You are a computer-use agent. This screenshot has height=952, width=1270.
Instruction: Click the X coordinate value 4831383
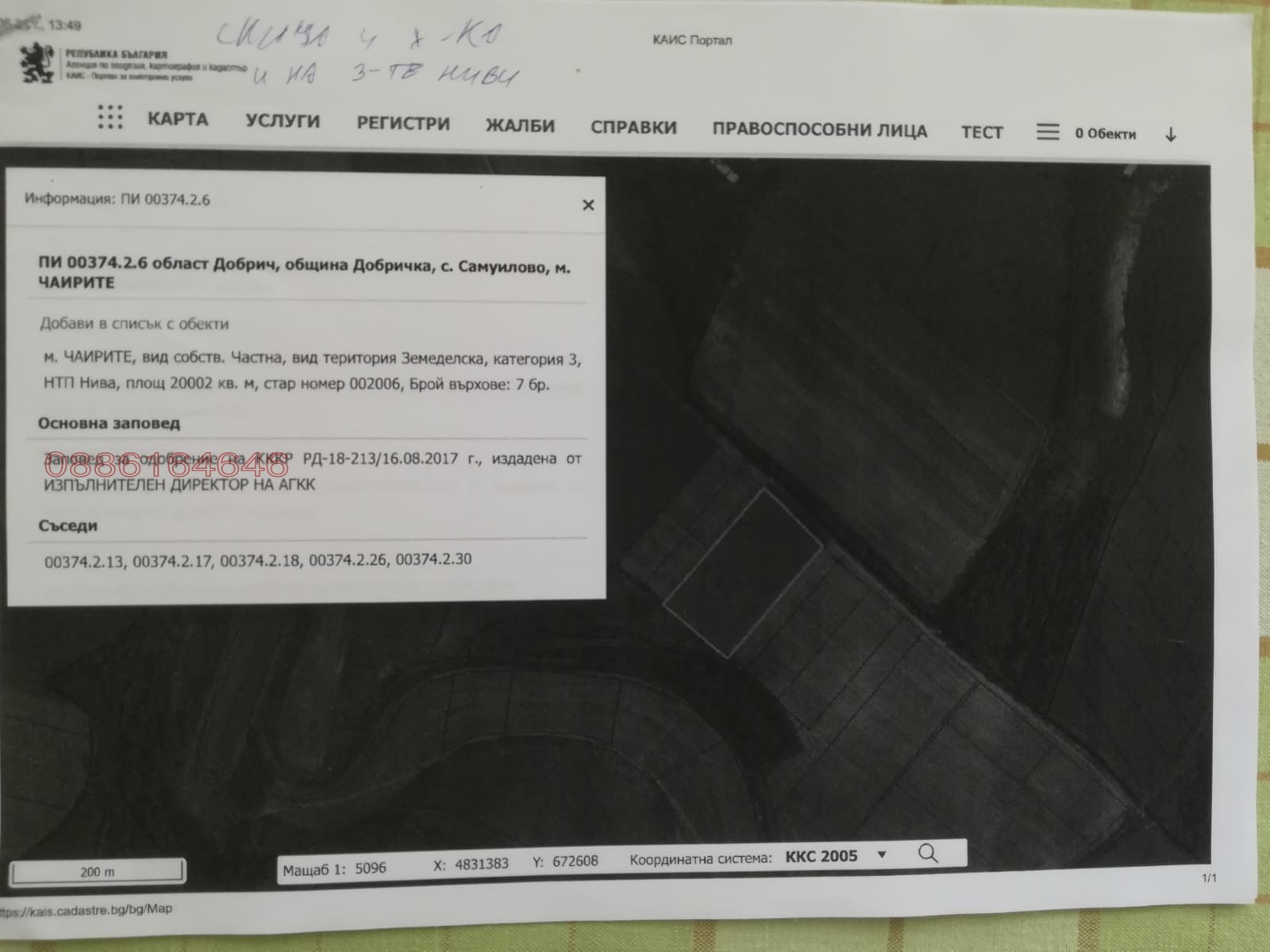click(482, 864)
